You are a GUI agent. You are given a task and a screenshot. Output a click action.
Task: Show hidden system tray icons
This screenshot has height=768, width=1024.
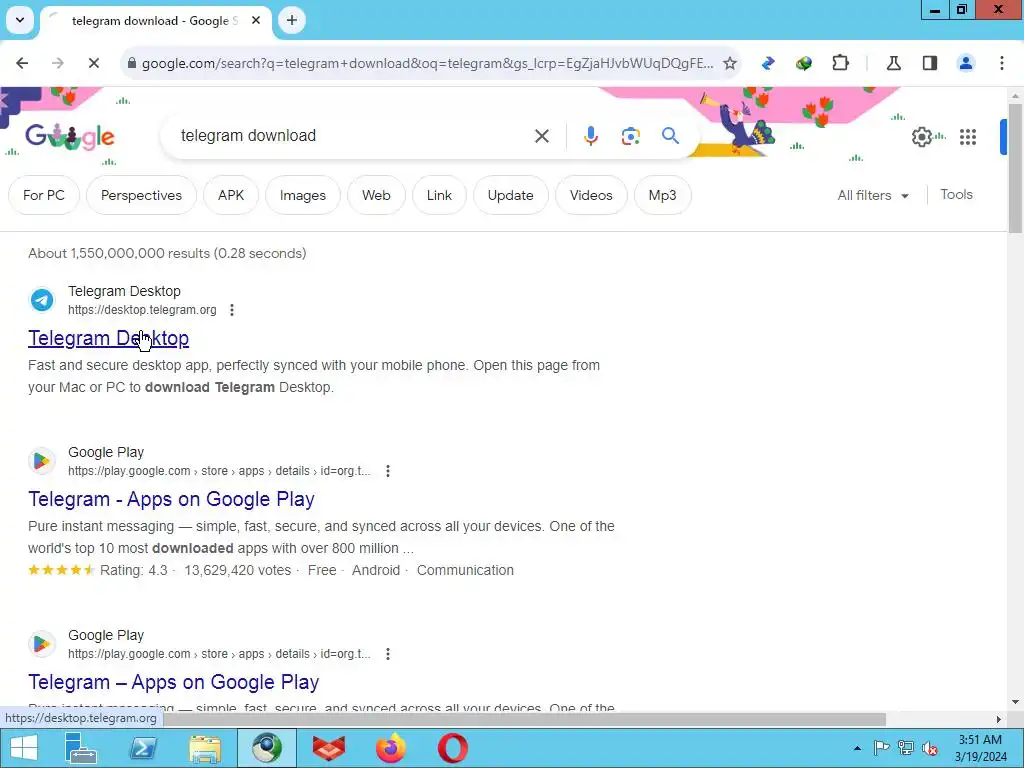click(857, 748)
